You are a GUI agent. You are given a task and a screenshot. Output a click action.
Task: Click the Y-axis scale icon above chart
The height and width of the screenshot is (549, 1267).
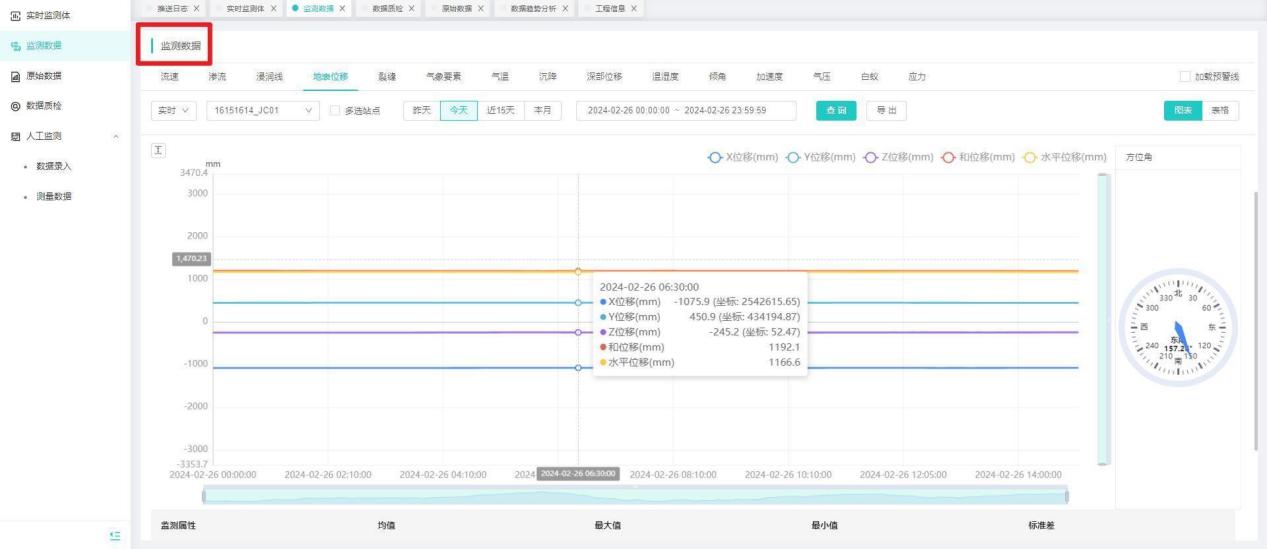(x=157, y=149)
